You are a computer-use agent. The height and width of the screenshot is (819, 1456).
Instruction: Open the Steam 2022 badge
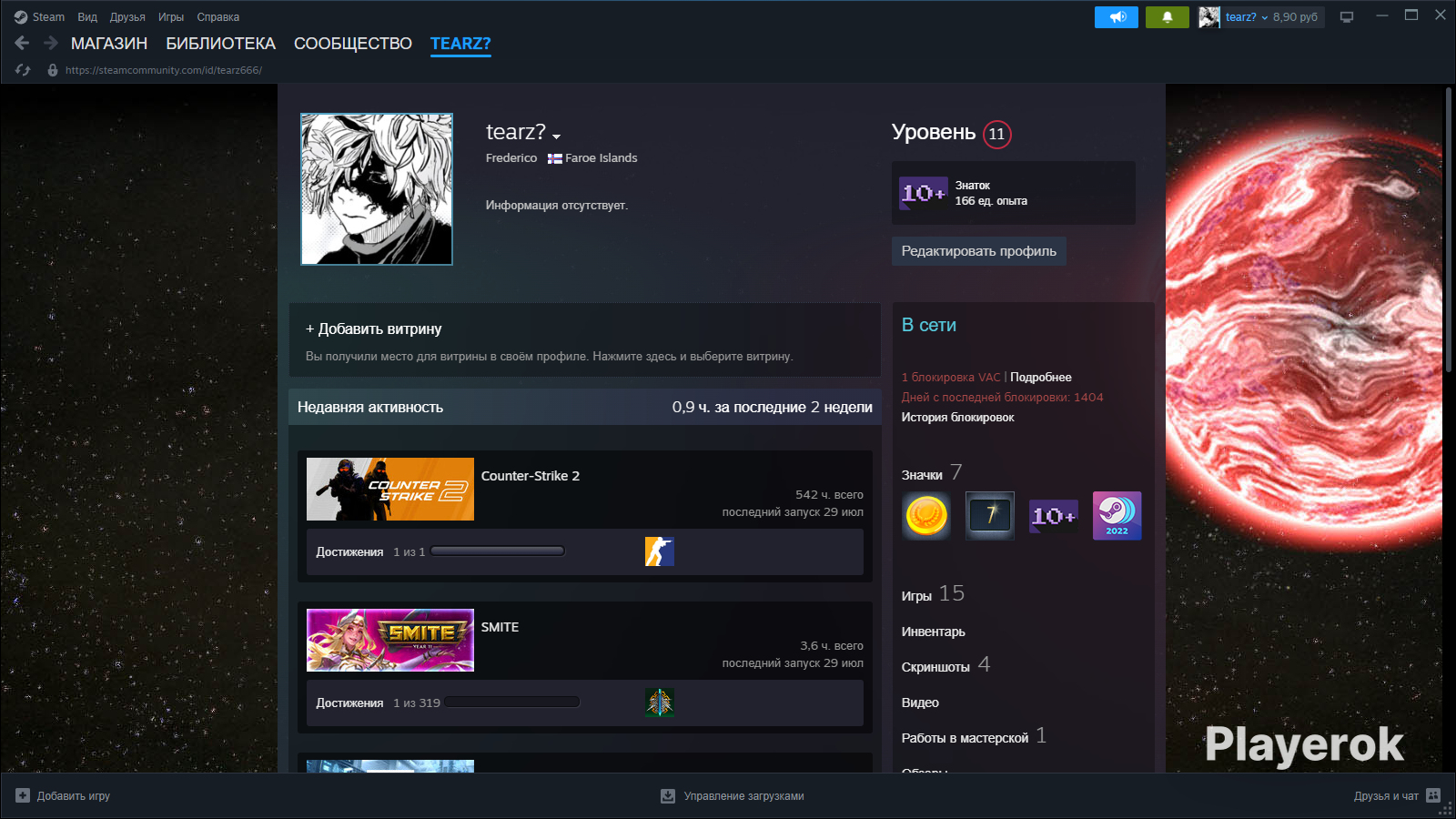1117,516
